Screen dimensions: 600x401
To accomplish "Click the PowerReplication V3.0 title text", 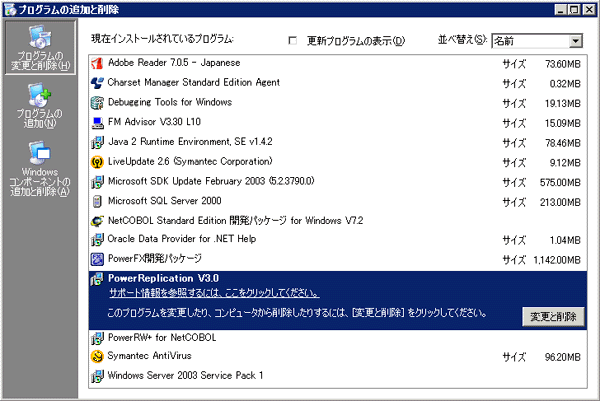I will coord(163,278).
